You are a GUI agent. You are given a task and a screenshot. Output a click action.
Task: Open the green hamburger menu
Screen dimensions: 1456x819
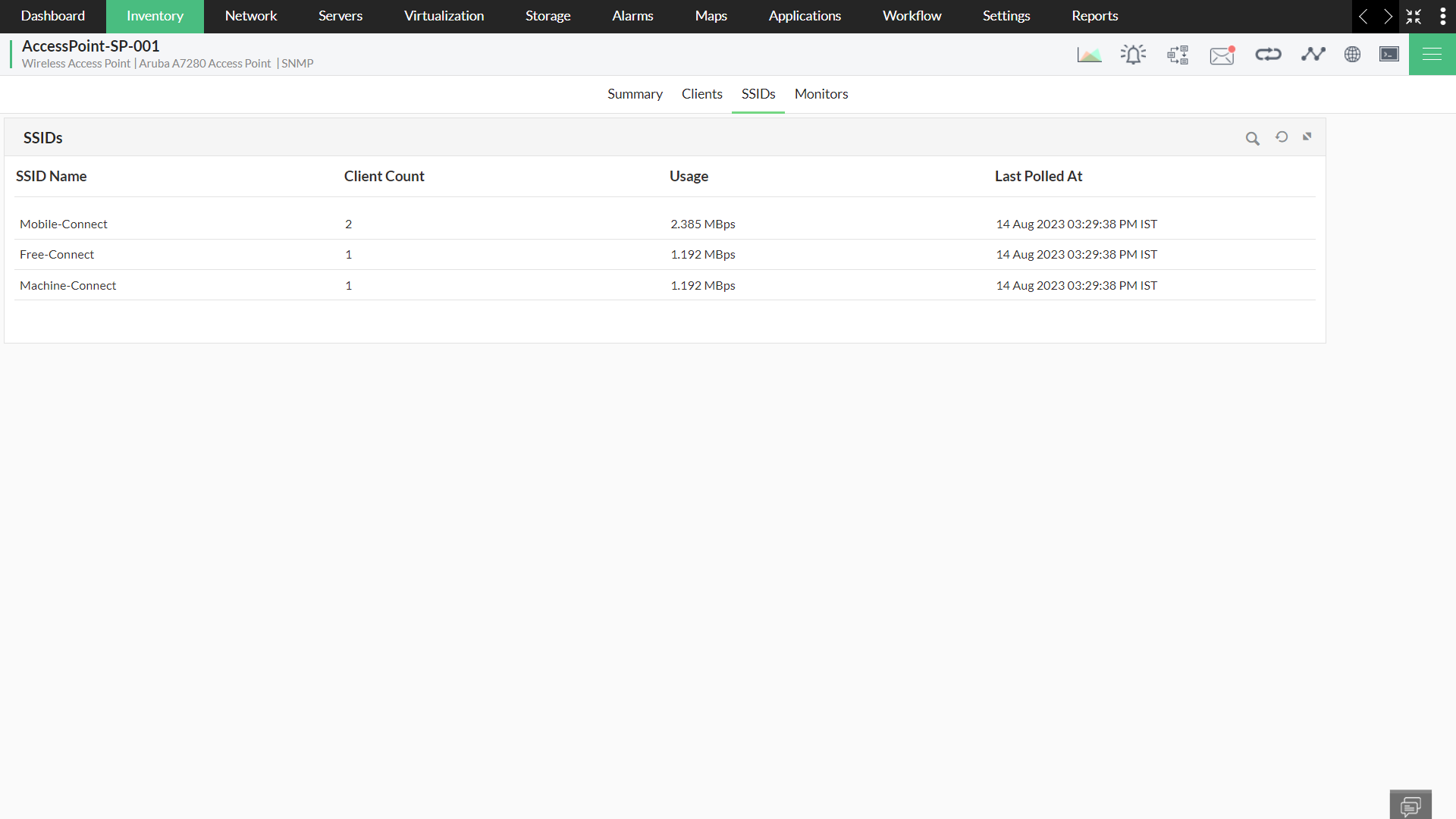pos(1432,55)
